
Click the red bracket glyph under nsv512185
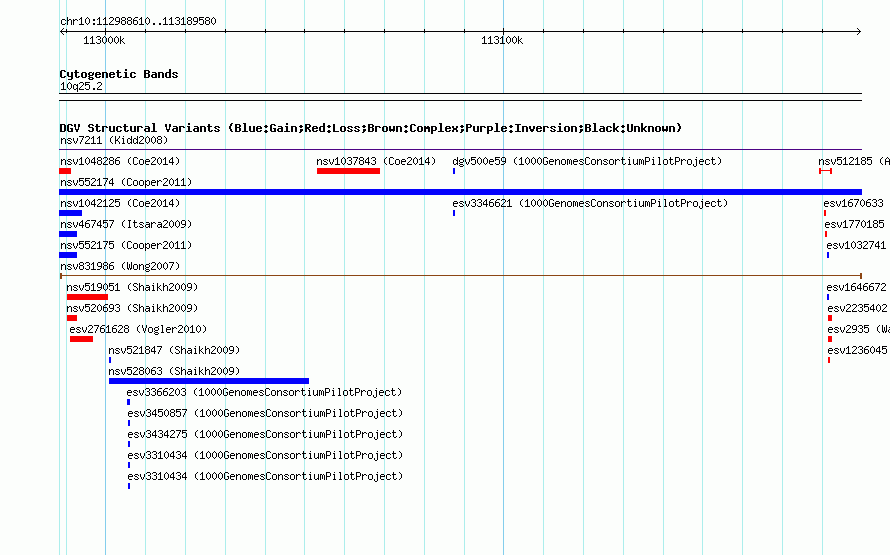point(825,171)
